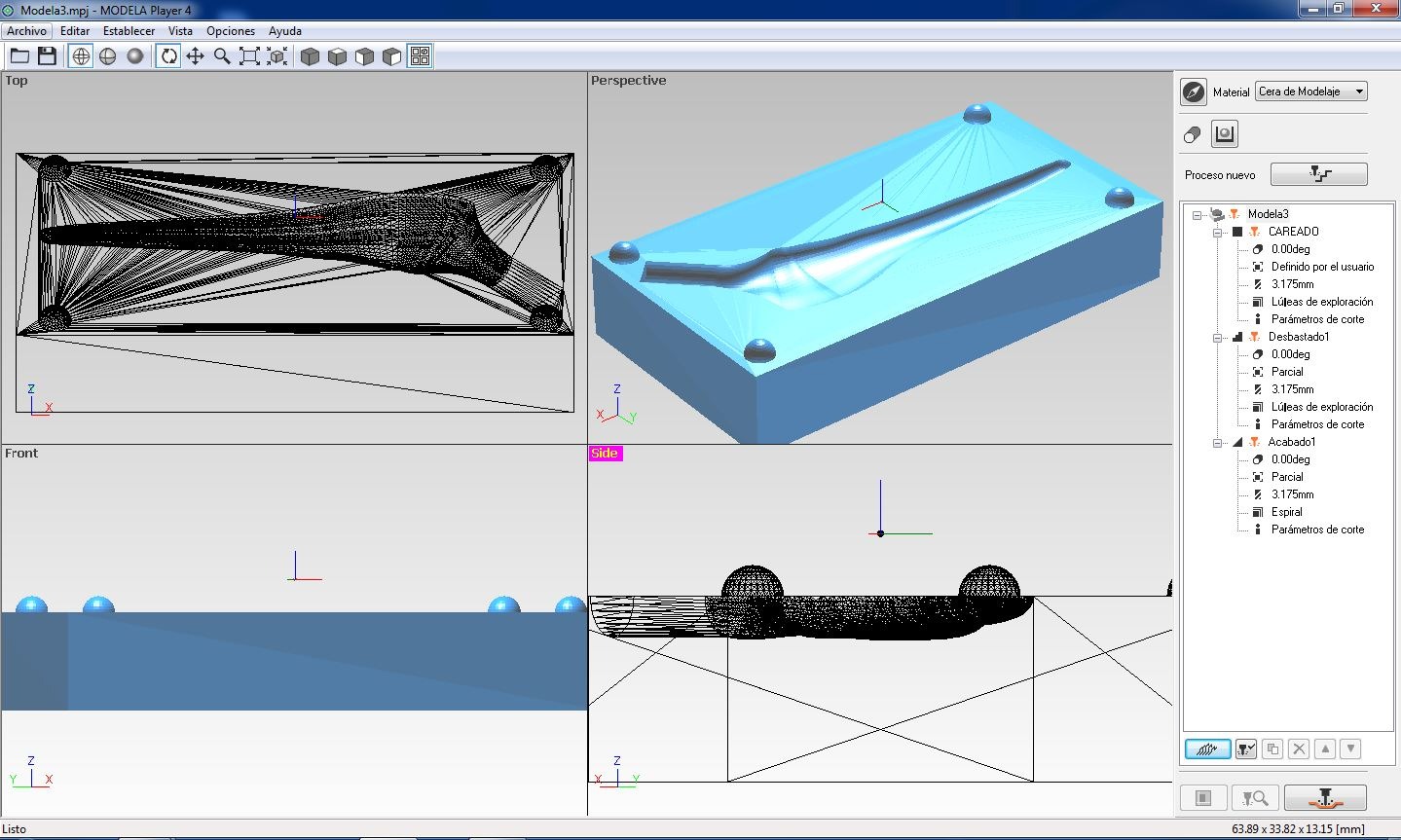The image size is (1401, 840).
Task: Click the Top viewport label
Action: 17,81
